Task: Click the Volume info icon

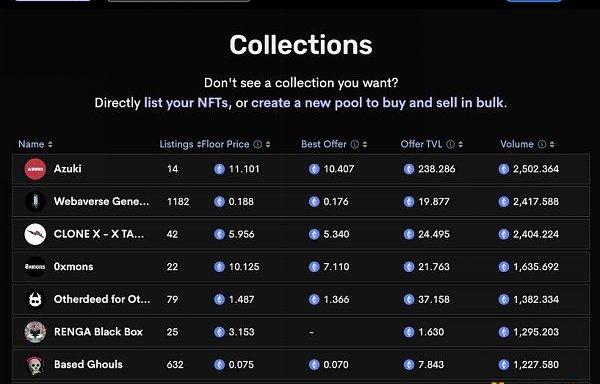Action: coord(541,144)
